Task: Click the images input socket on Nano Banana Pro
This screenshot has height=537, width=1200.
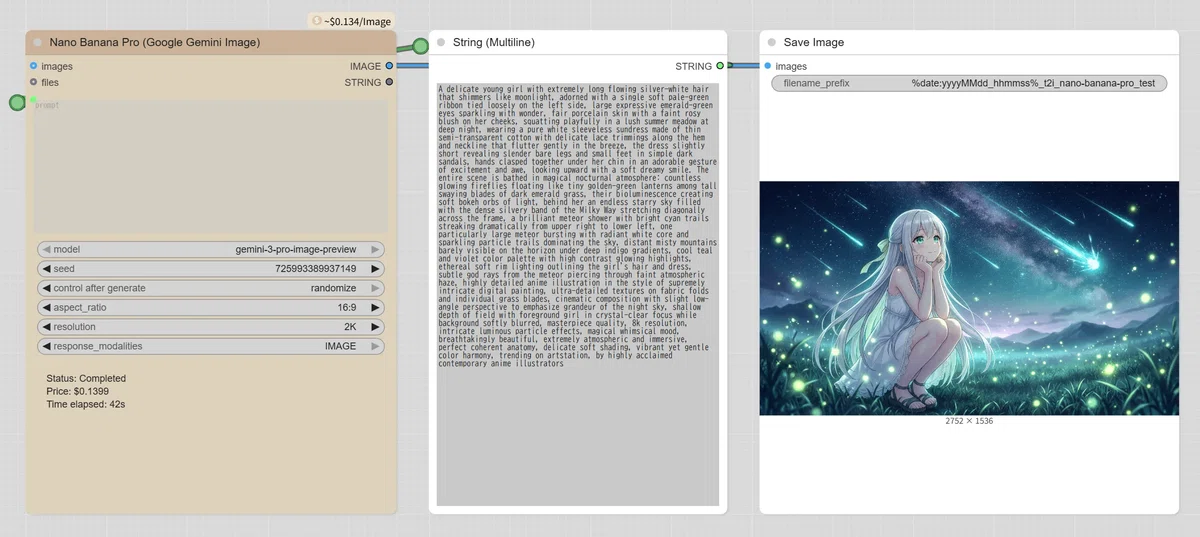Action: click(33, 66)
